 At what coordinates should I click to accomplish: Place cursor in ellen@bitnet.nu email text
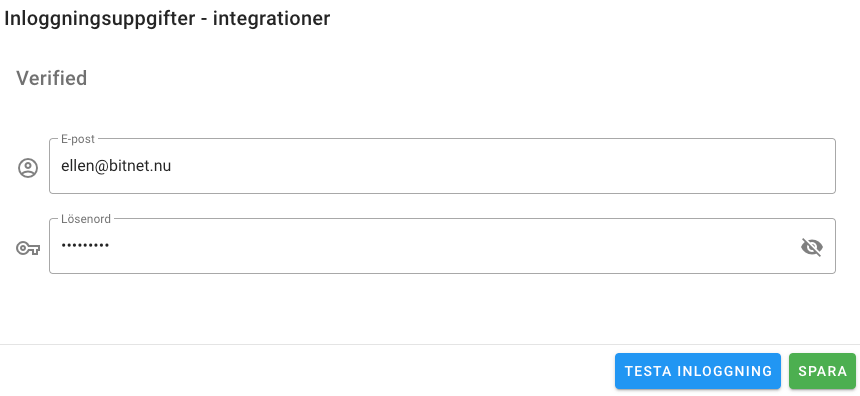click(x=116, y=166)
